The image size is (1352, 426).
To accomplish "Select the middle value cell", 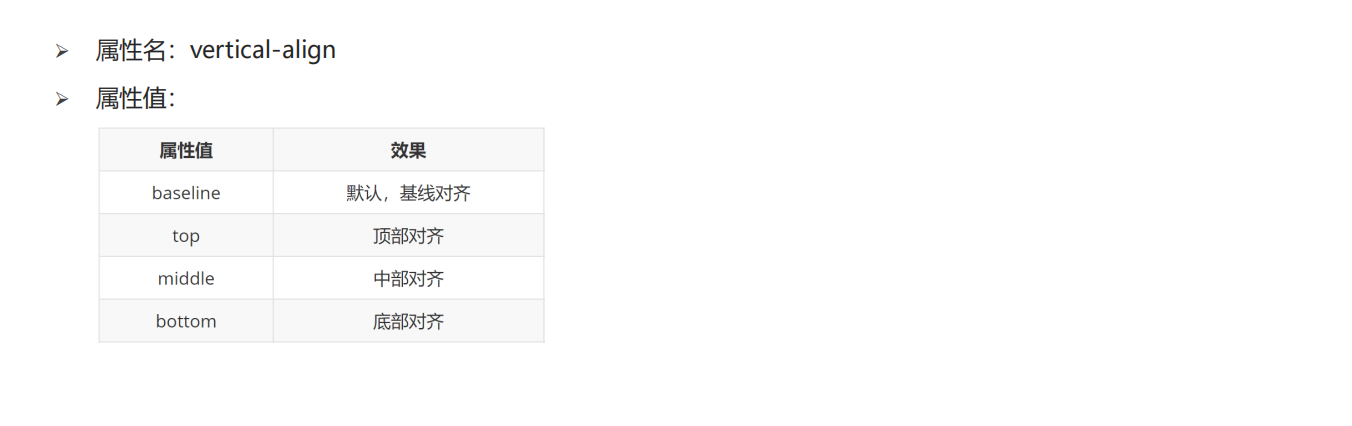I will pyautogui.click(x=186, y=278).
